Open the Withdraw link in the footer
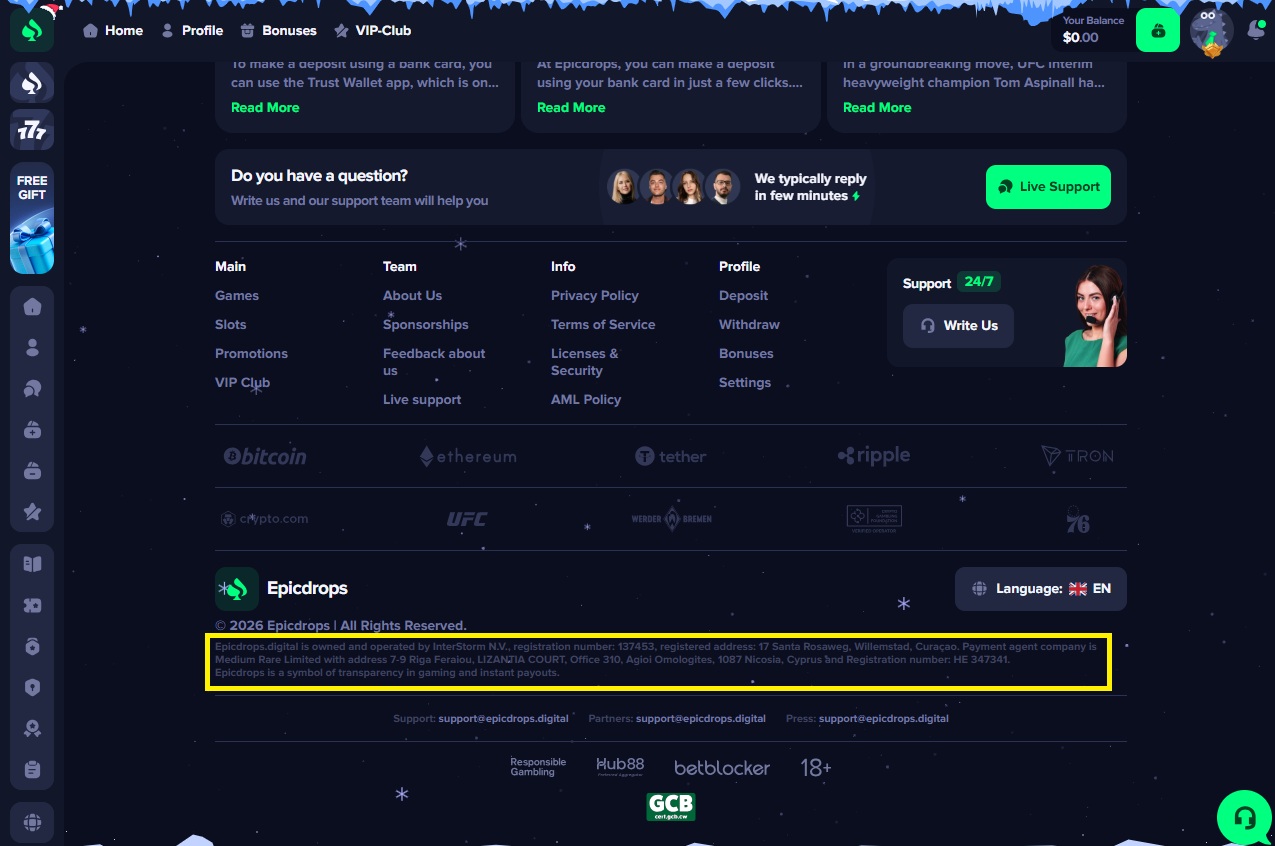The width and height of the screenshot is (1275, 846). pos(749,325)
